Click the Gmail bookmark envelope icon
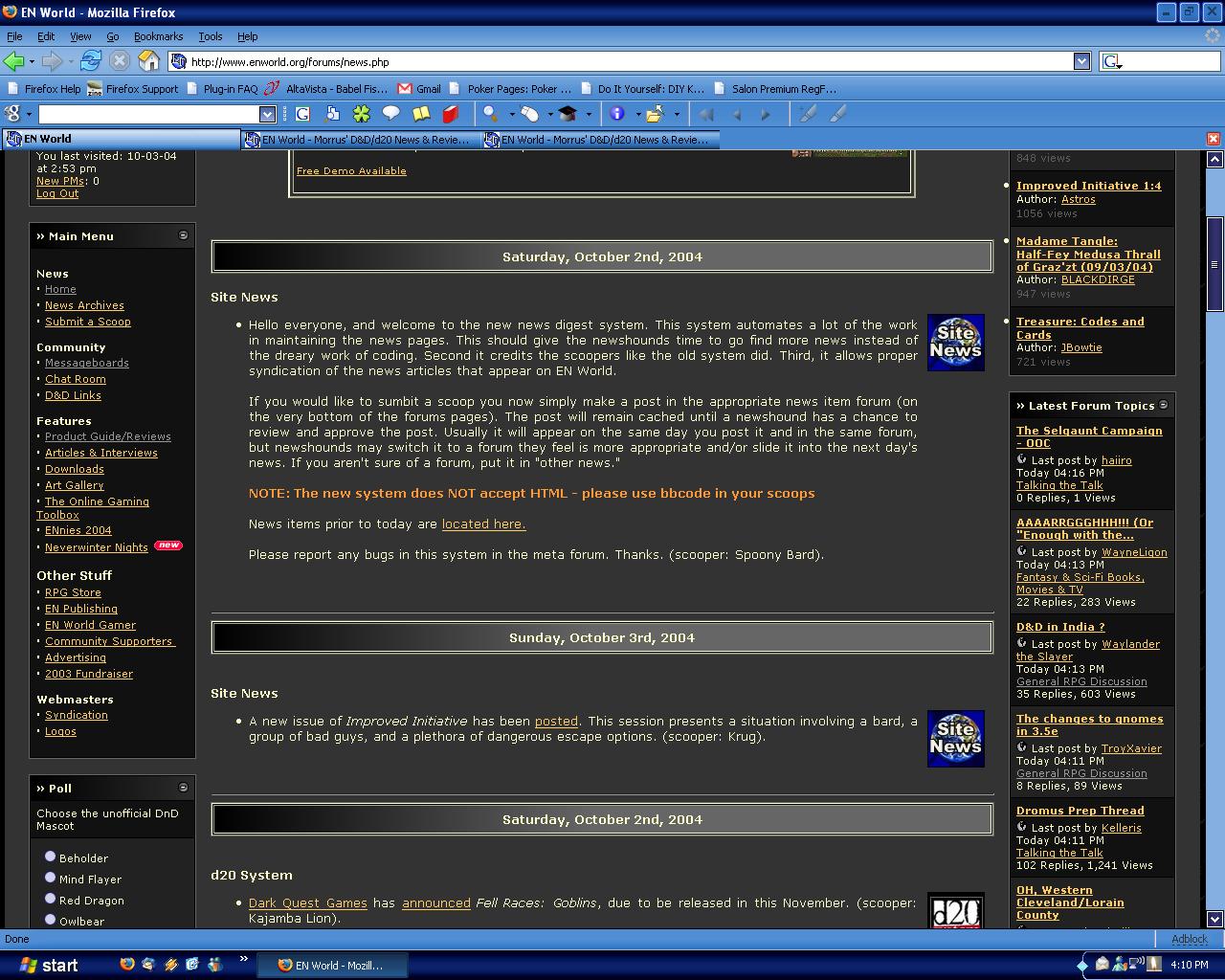This screenshot has height=980, width=1225. click(405, 89)
